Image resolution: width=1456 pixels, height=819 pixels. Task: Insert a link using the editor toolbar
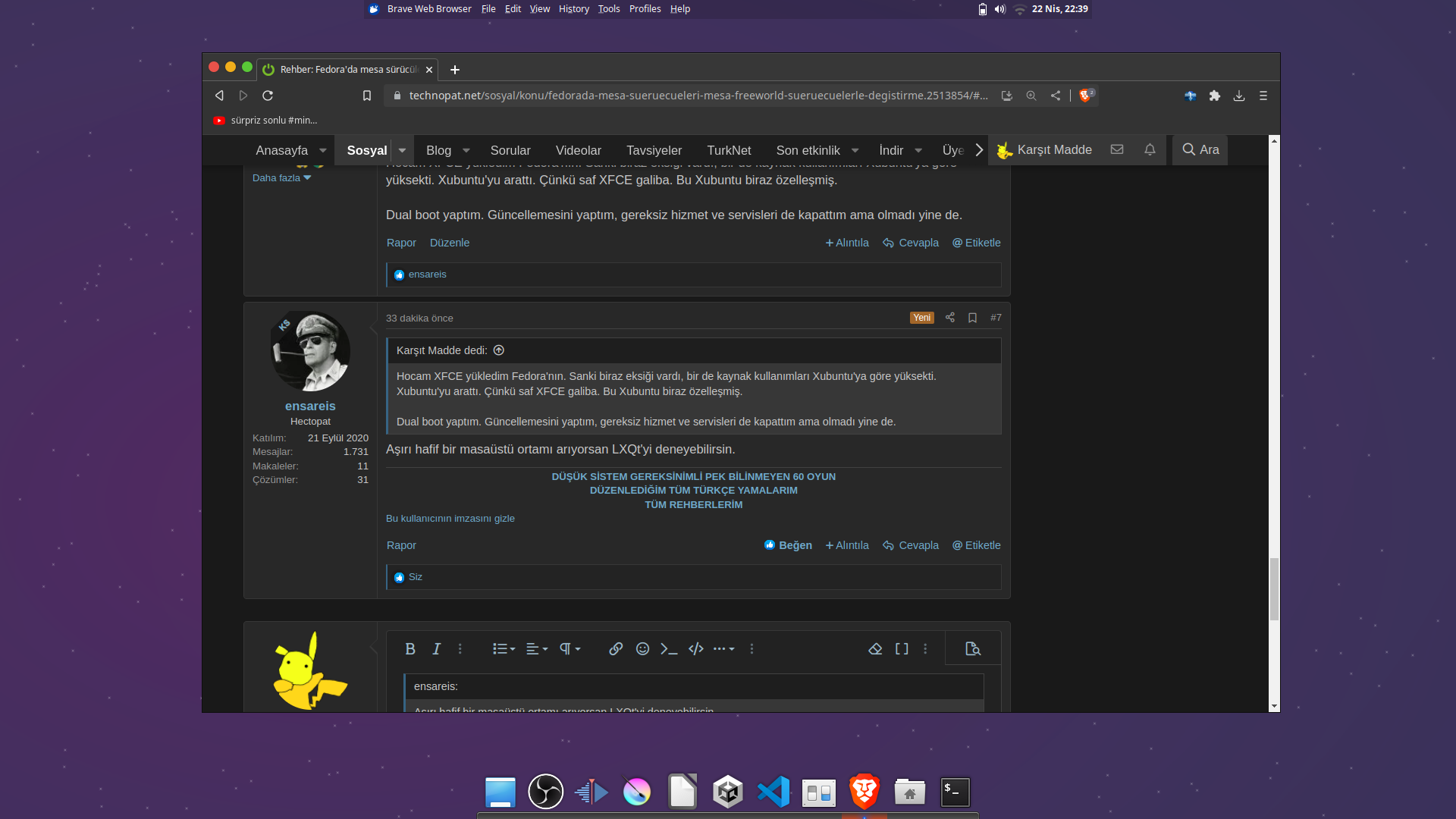click(x=616, y=649)
